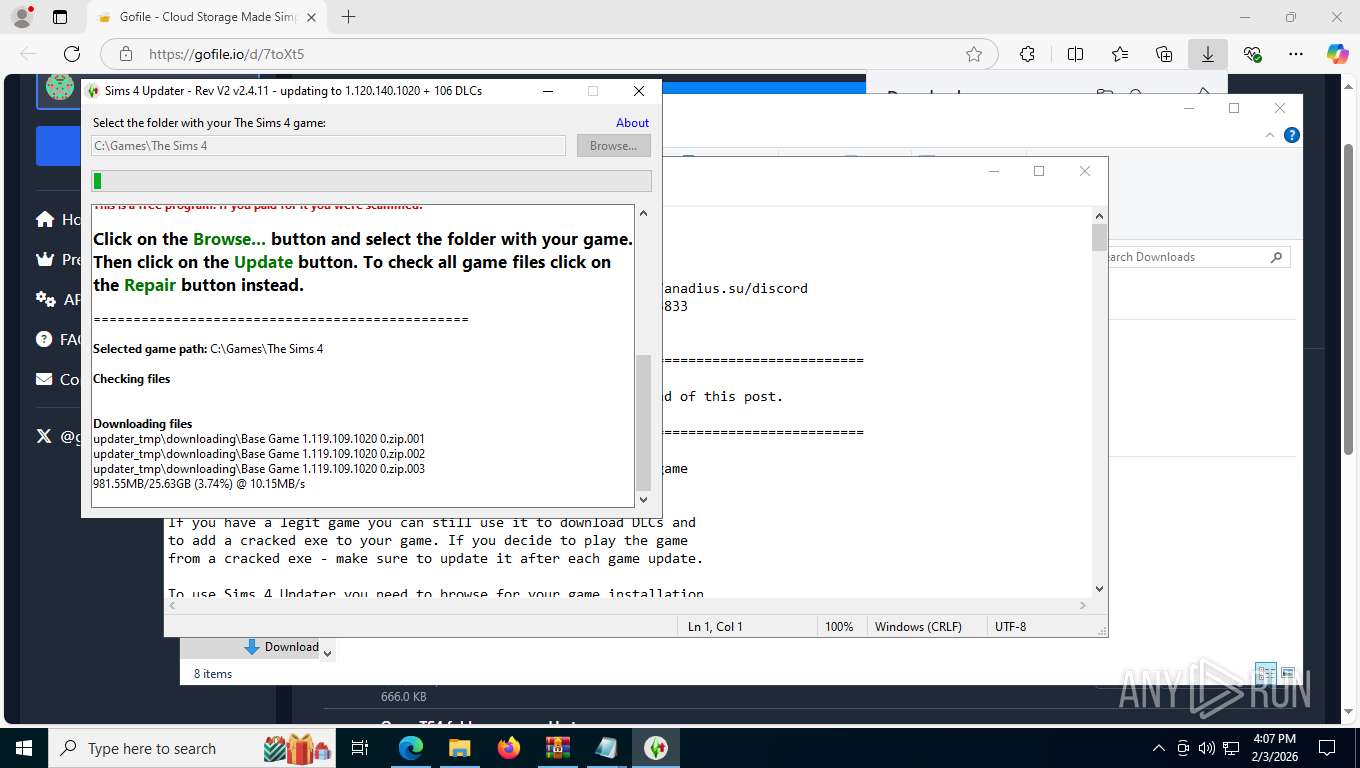
Task: Click the Browse... button in Sims 4 Updater
Action: 614,146
